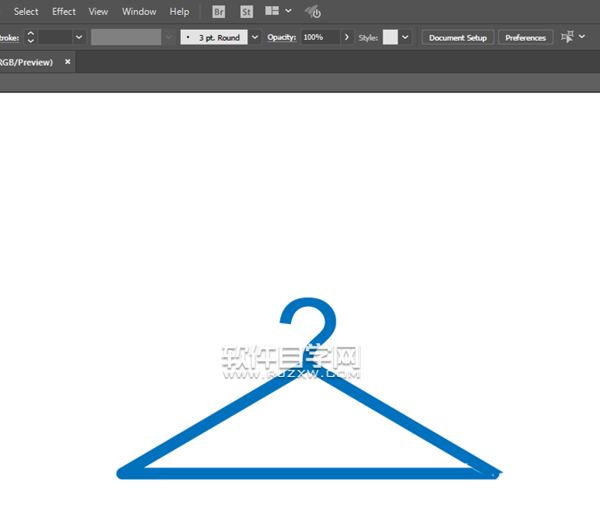Open the Window menu
This screenshot has height=518, width=600.
pos(139,12)
